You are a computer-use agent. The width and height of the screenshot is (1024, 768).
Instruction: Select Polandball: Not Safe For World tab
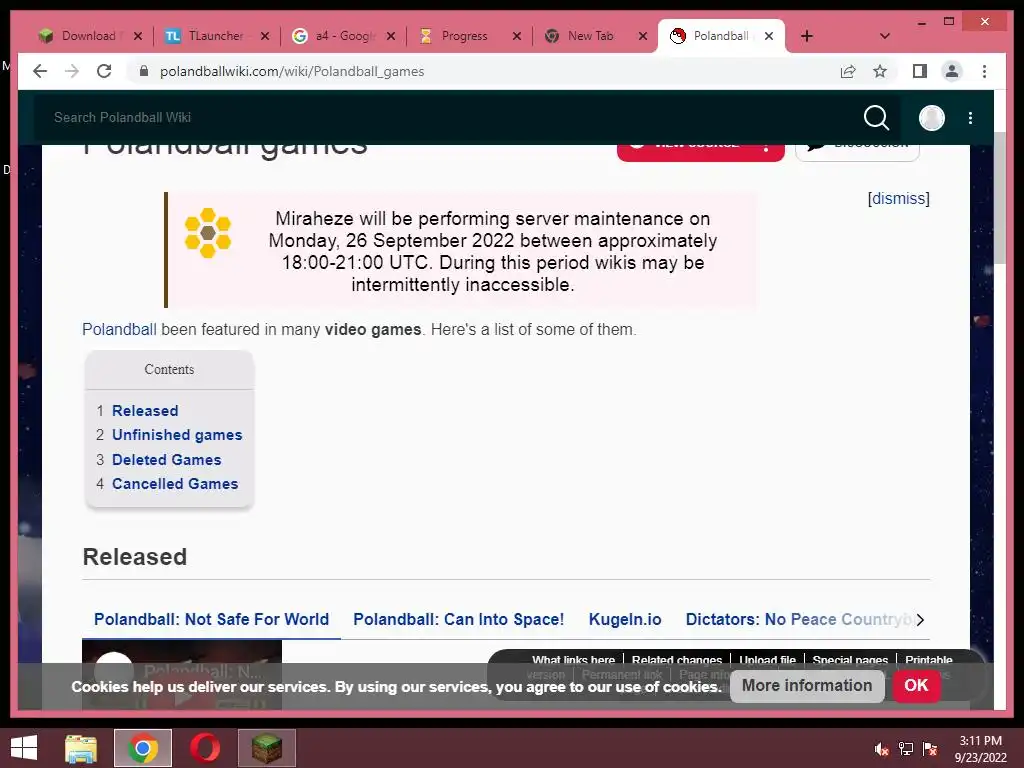click(211, 619)
